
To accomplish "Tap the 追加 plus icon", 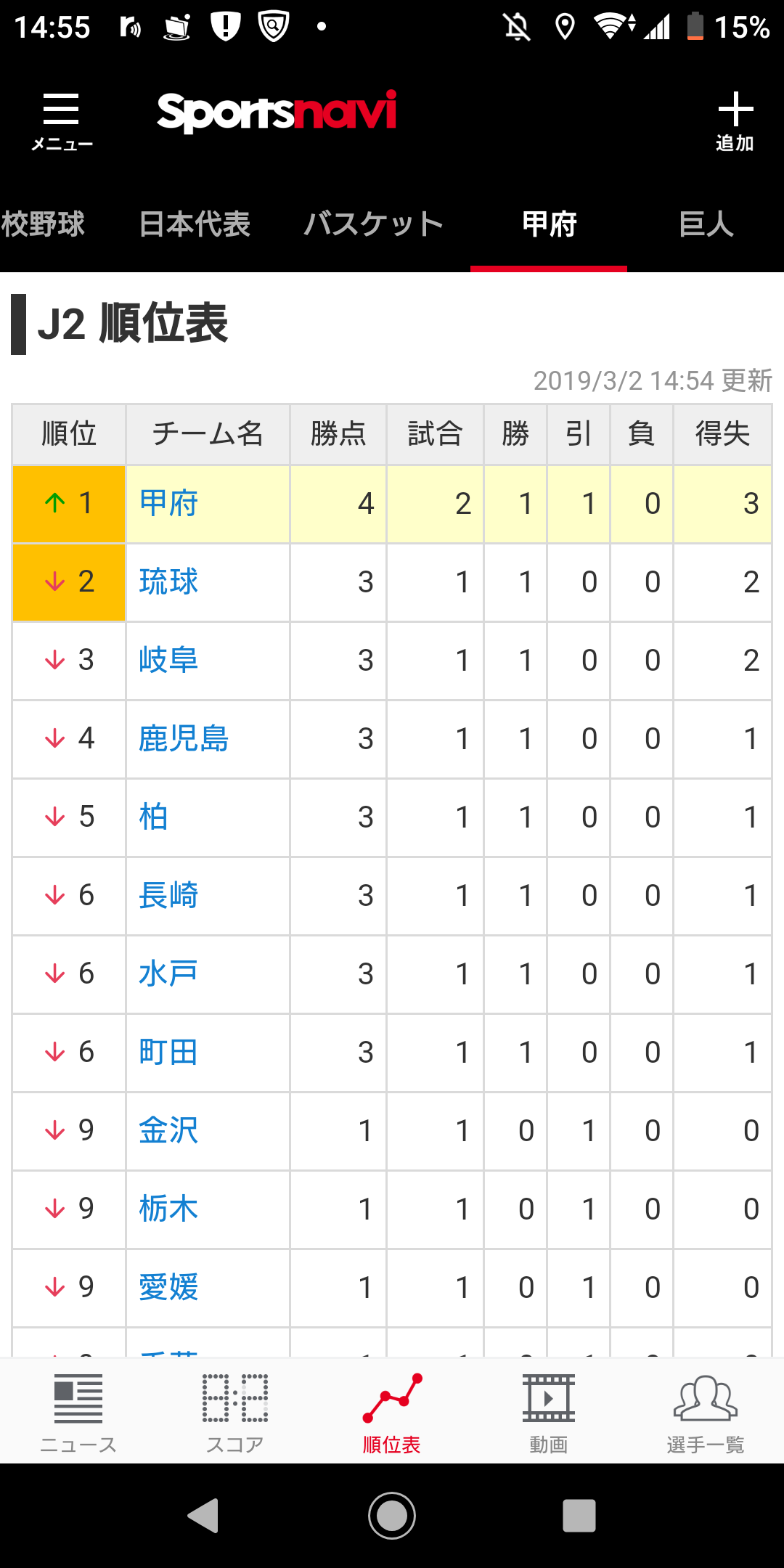I will tap(735, 121).
